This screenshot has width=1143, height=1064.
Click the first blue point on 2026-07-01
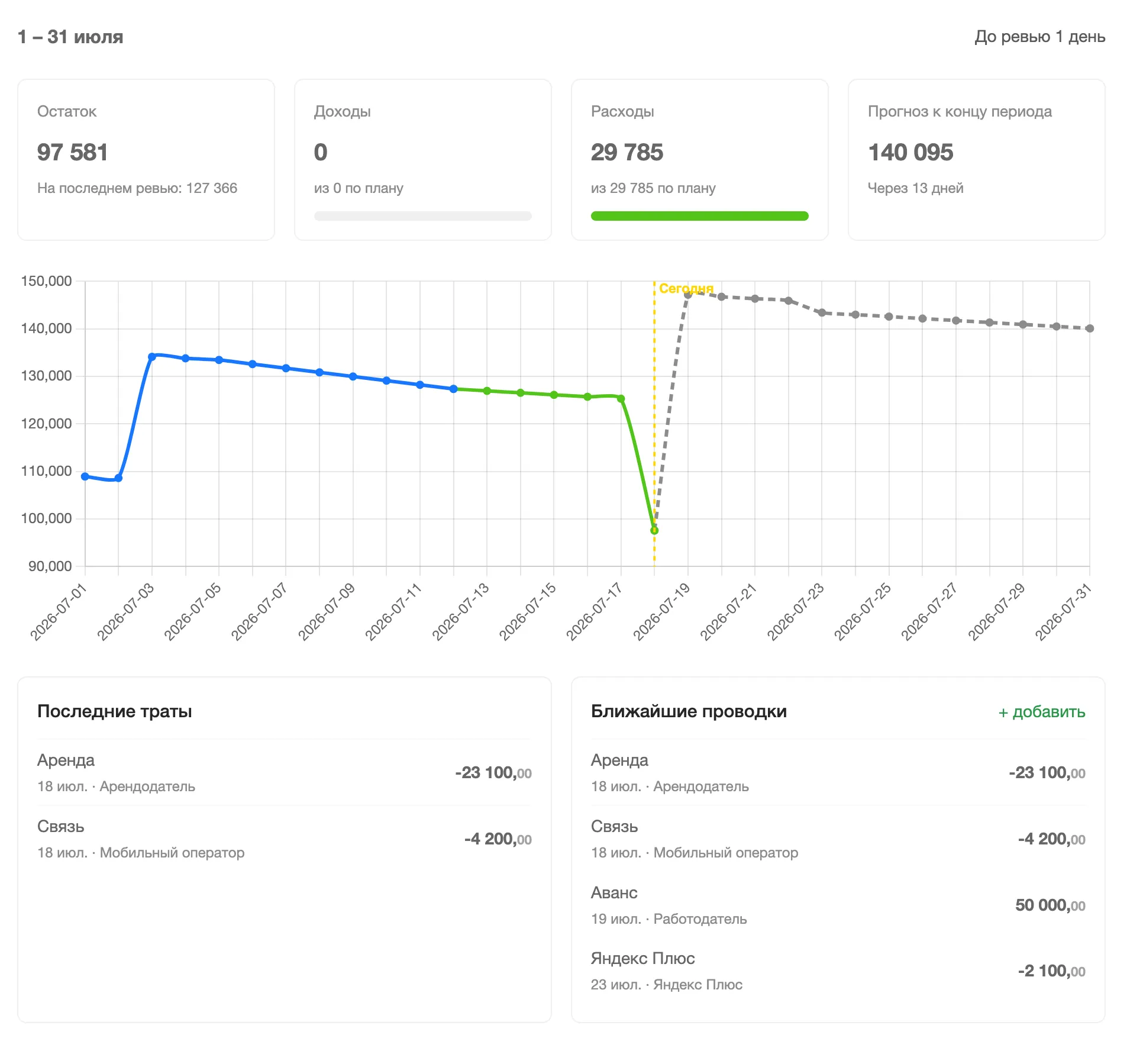[85, 476]
